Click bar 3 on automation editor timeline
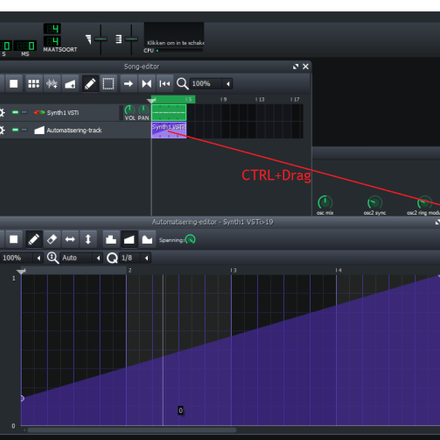 (233, 270)
